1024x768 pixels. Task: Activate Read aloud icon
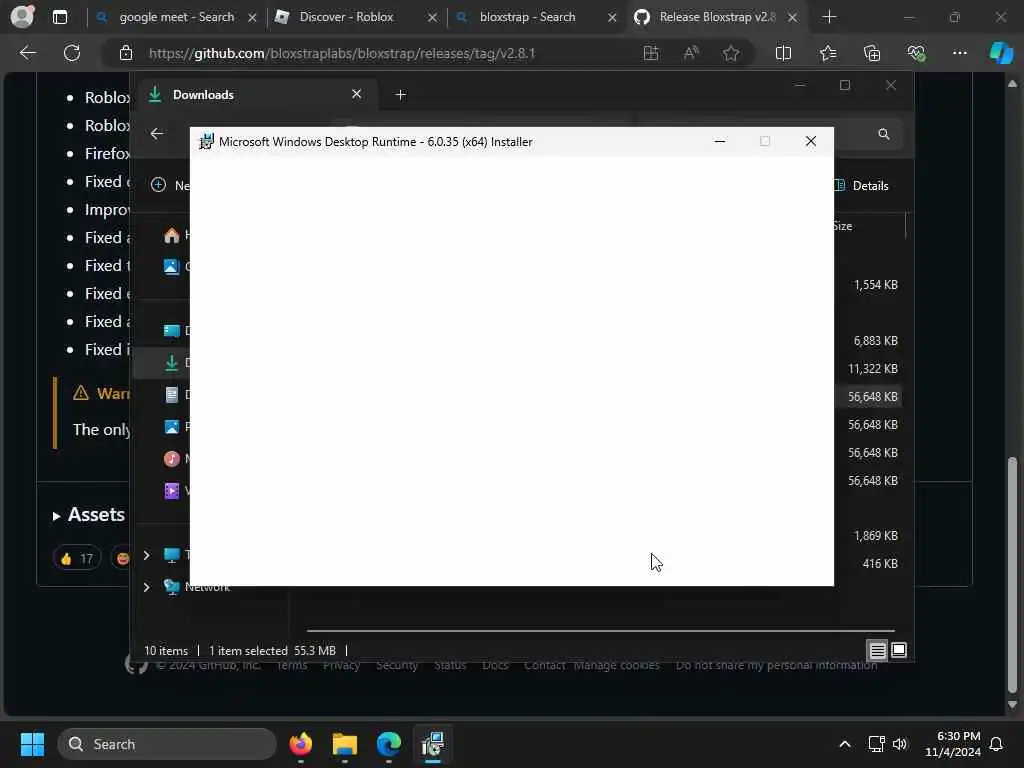click(x=691, y=53)
